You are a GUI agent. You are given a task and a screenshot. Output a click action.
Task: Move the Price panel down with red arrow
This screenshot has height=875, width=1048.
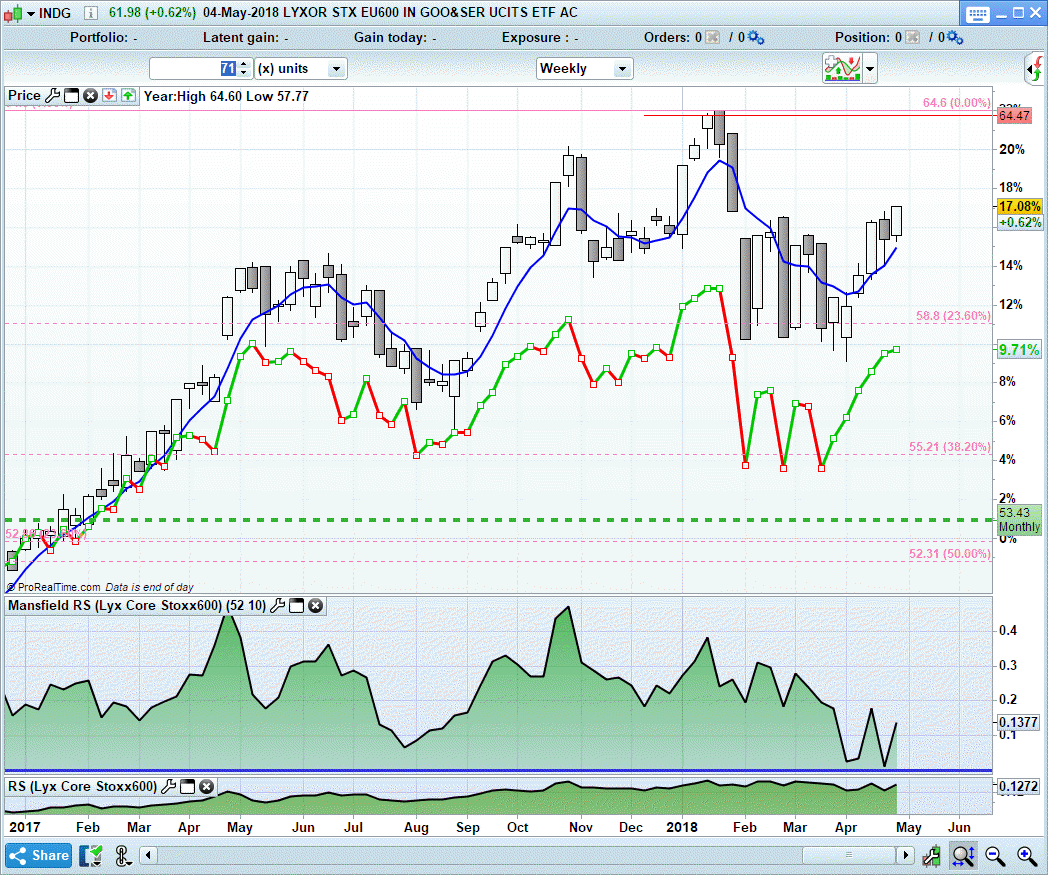click(110, 96)
